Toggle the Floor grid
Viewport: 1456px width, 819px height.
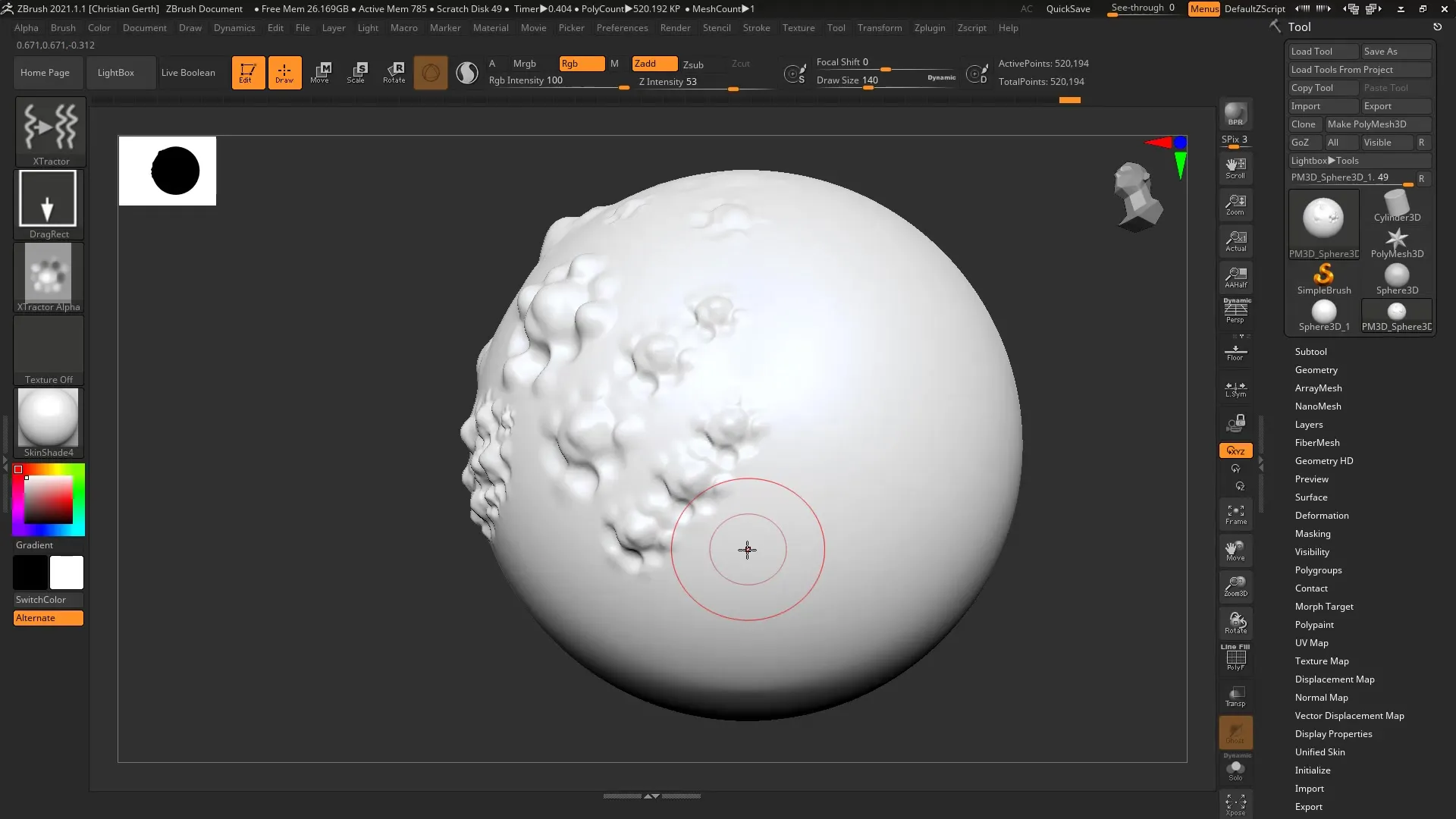pos(1235,352)
